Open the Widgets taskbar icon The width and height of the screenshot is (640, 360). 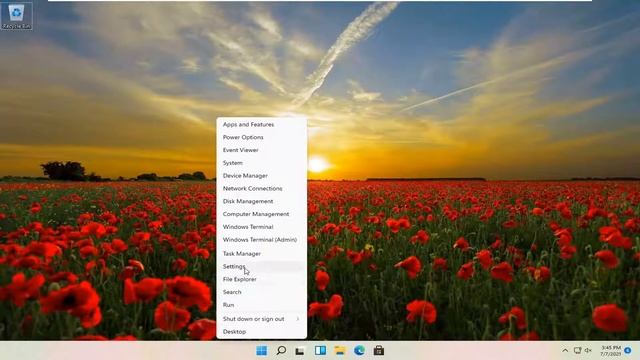pyautogui.click(x=320, y=351)
